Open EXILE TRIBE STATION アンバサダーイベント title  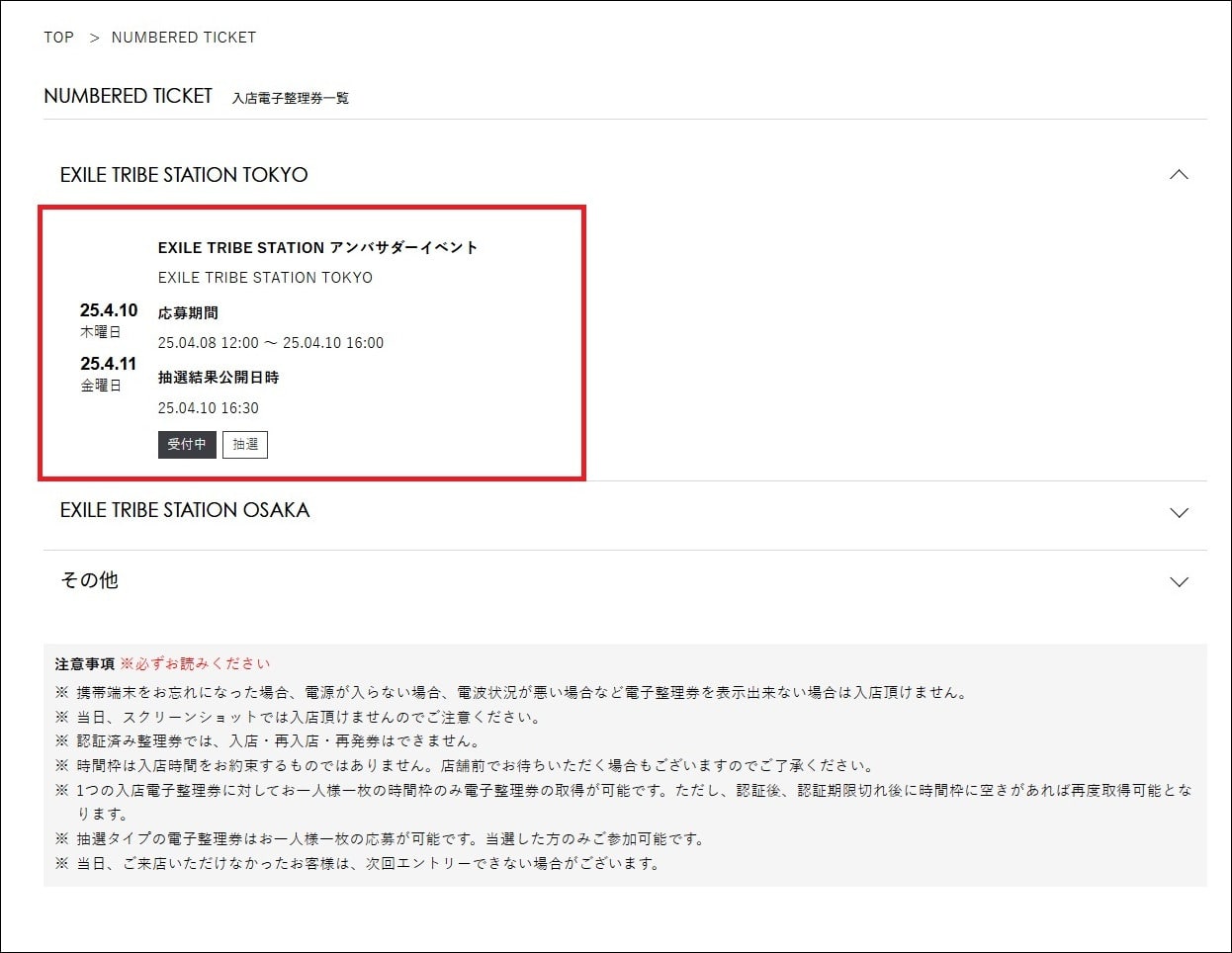318,247
